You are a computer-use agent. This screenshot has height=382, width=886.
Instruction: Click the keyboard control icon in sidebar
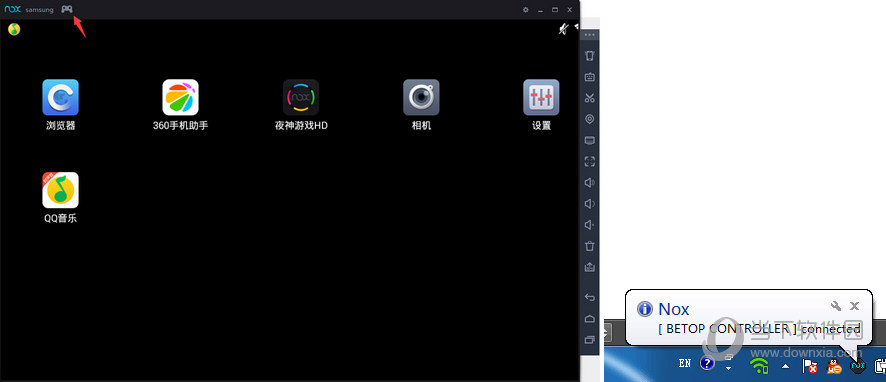[x=589, y=77]
